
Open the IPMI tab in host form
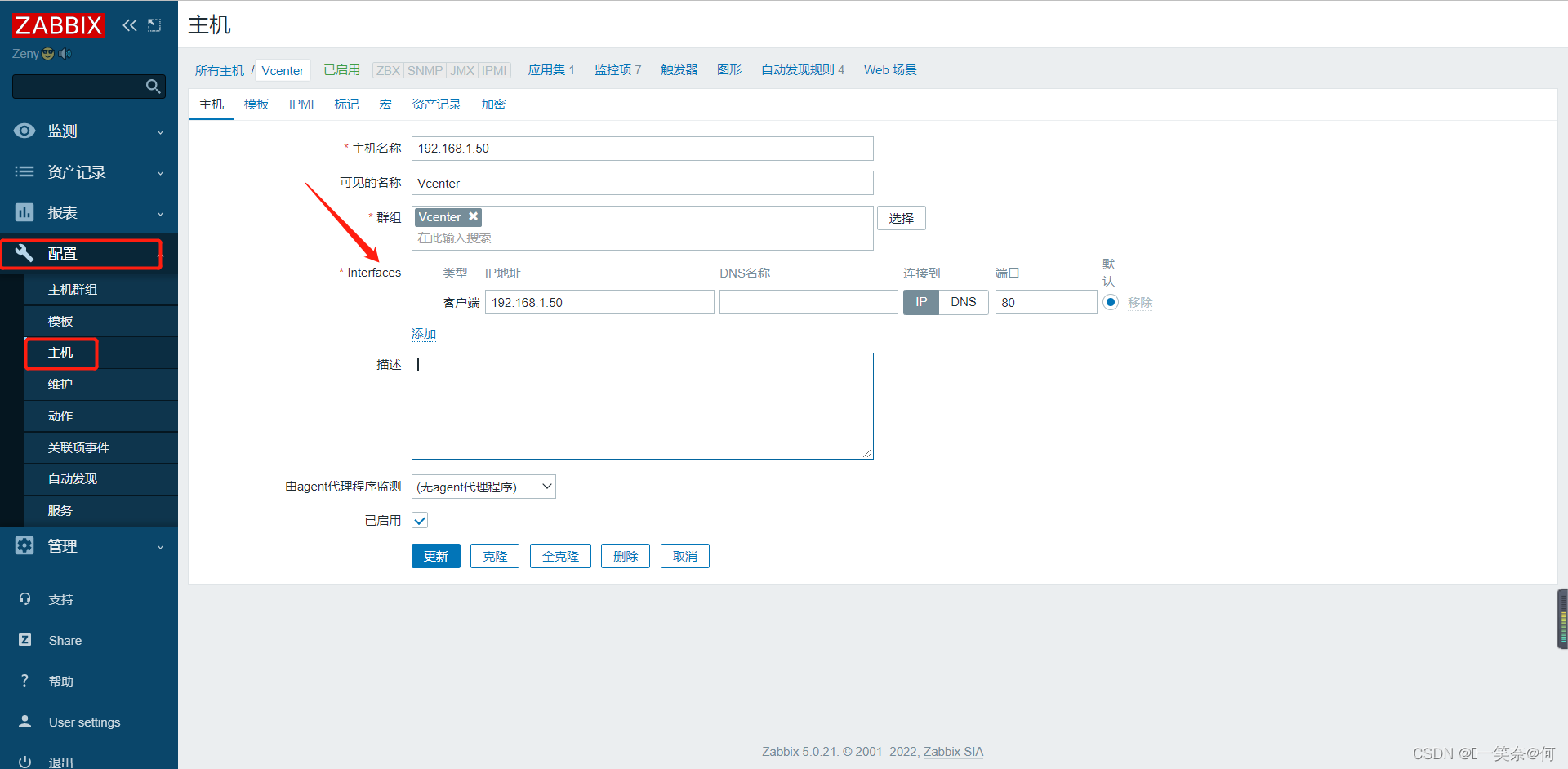click(x=301, y=104)
